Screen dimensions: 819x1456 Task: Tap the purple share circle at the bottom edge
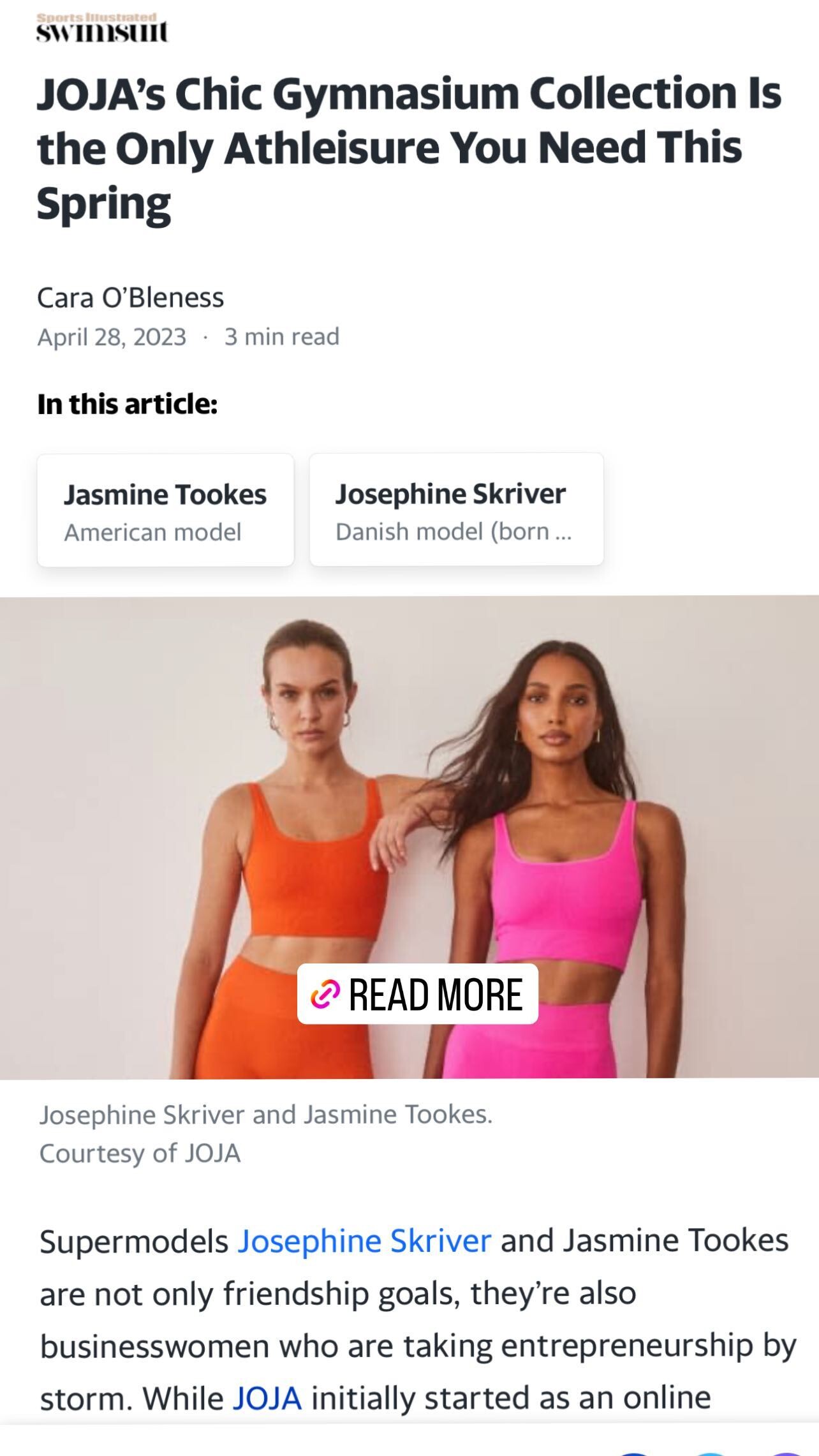pyautogui.click(x=788, y=1453)
